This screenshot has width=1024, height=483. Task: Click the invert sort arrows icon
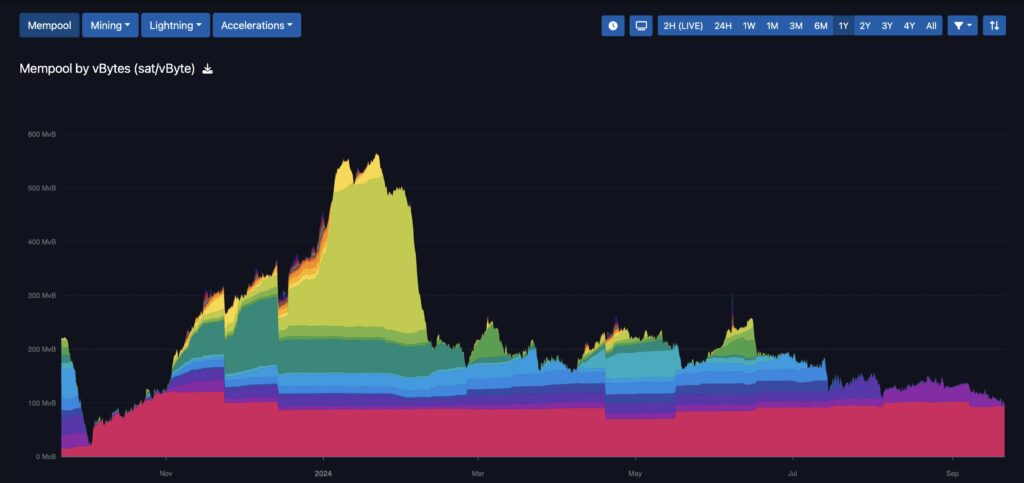tap(994, 26)
